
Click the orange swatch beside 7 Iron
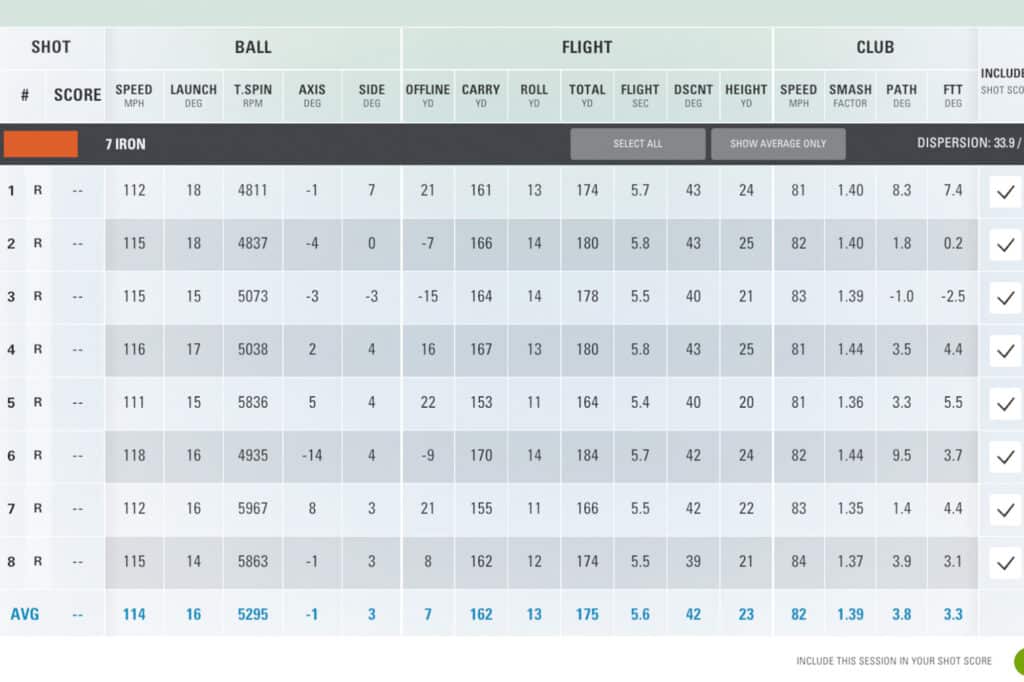(41, 144)
